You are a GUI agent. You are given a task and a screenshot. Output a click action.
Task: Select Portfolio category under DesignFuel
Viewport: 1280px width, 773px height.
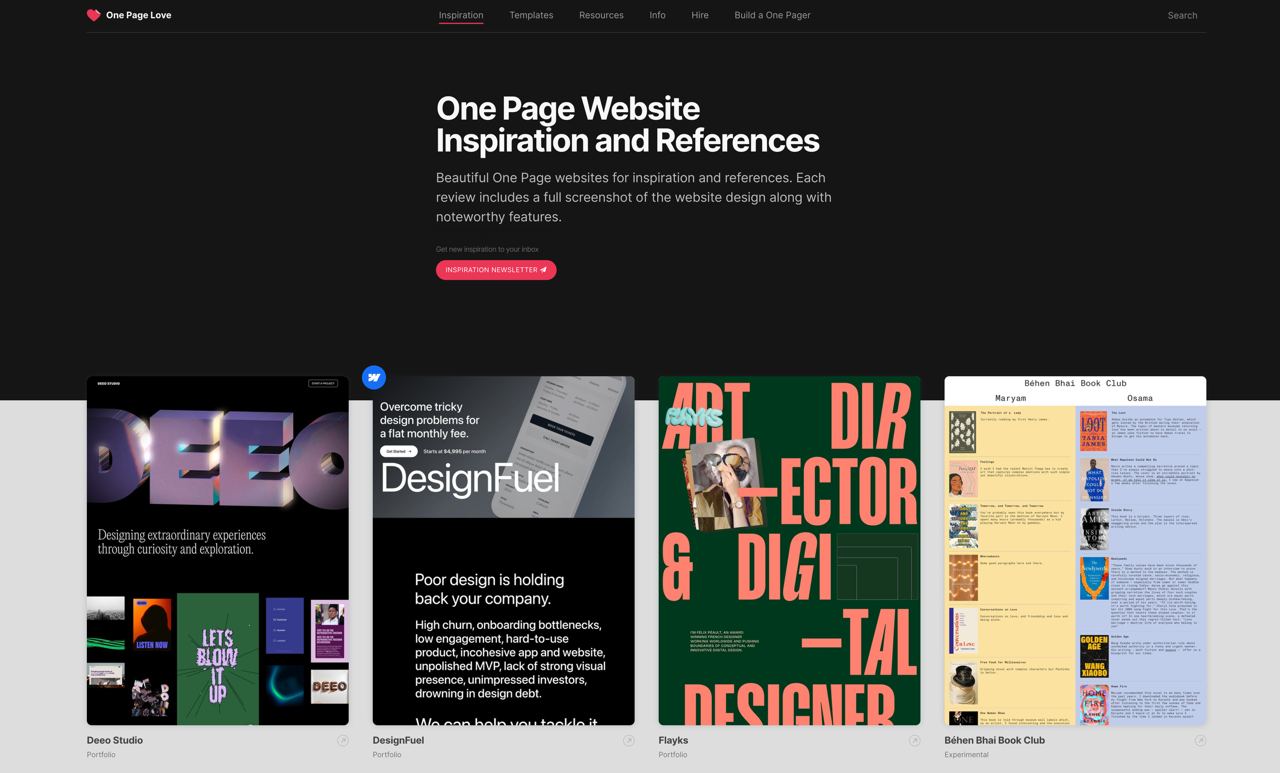point(387,754)
